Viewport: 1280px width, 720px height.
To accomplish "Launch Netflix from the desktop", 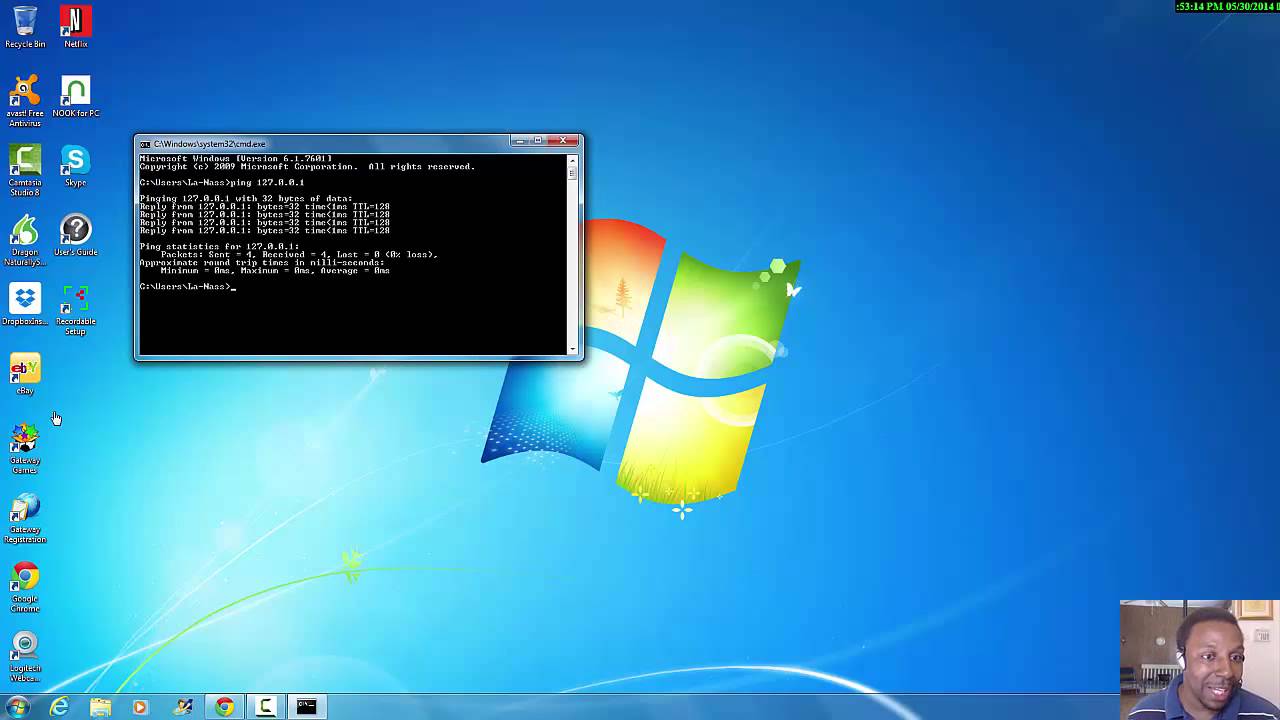I will click(x=75, y=27).
